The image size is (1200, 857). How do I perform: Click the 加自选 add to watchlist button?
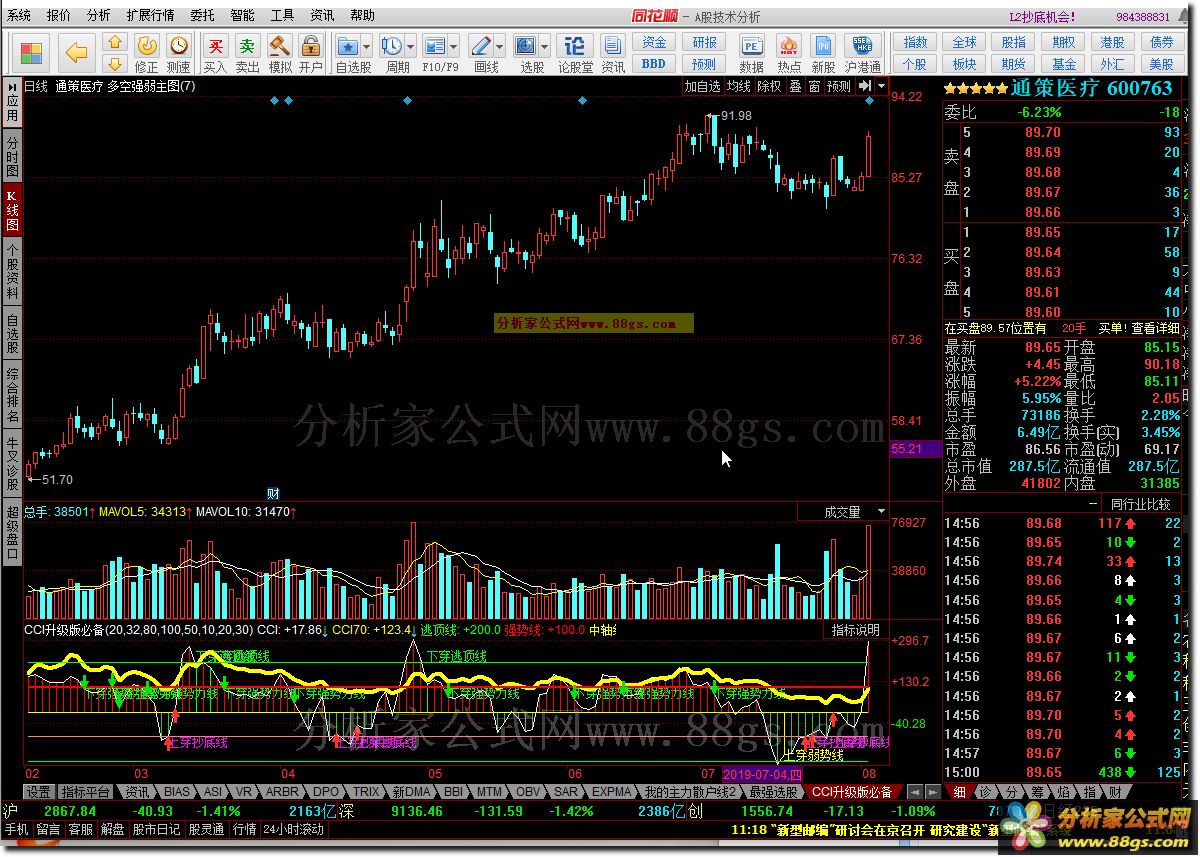click(702, 87)
